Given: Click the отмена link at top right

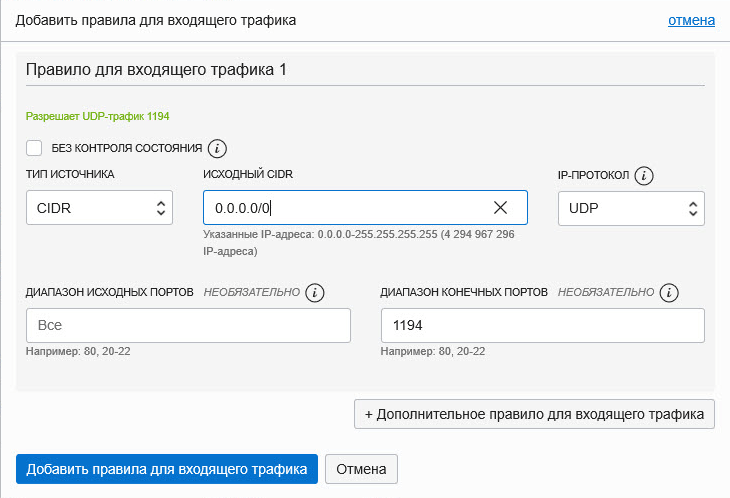Looking at the screenshot, I should (691, 20).
